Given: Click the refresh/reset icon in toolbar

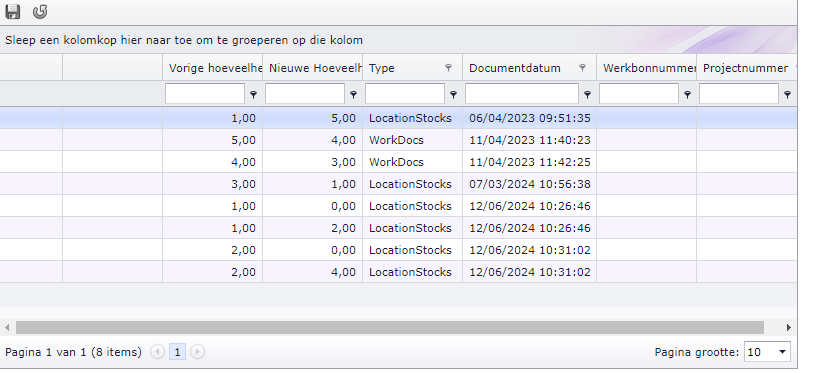Looking at the screenshot, I should [x=40, y=11].
